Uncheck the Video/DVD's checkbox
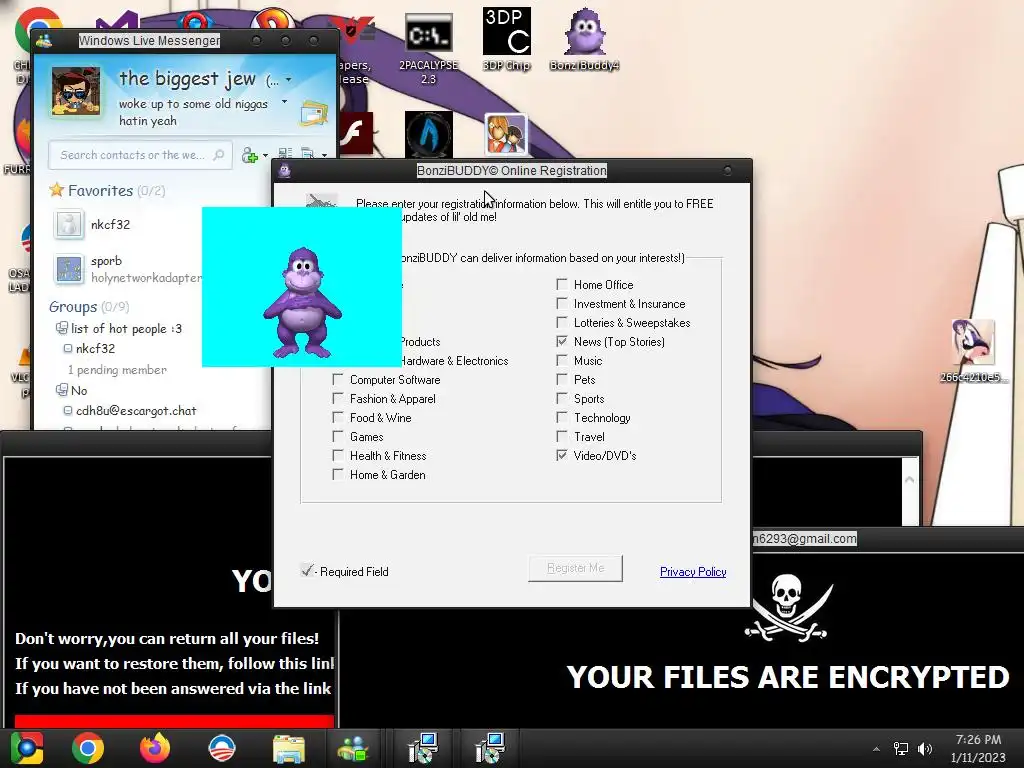This screenshot has height=768, width=1024. [562, 455]
